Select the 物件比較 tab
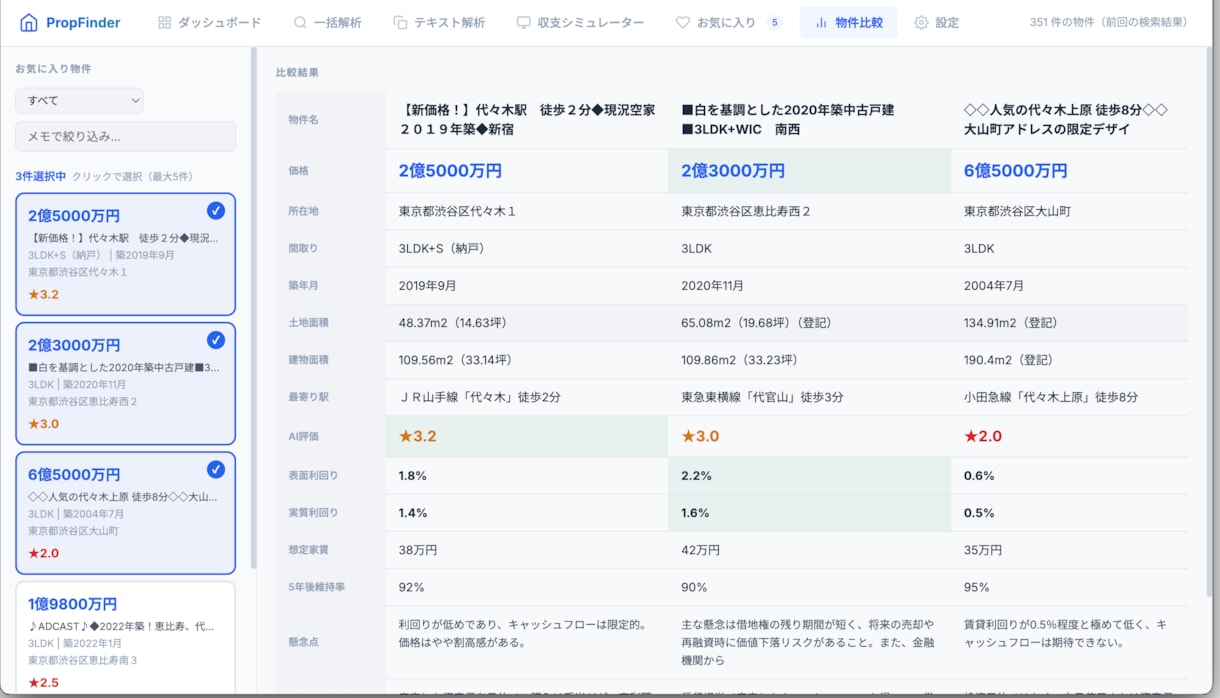 (848, 22)
